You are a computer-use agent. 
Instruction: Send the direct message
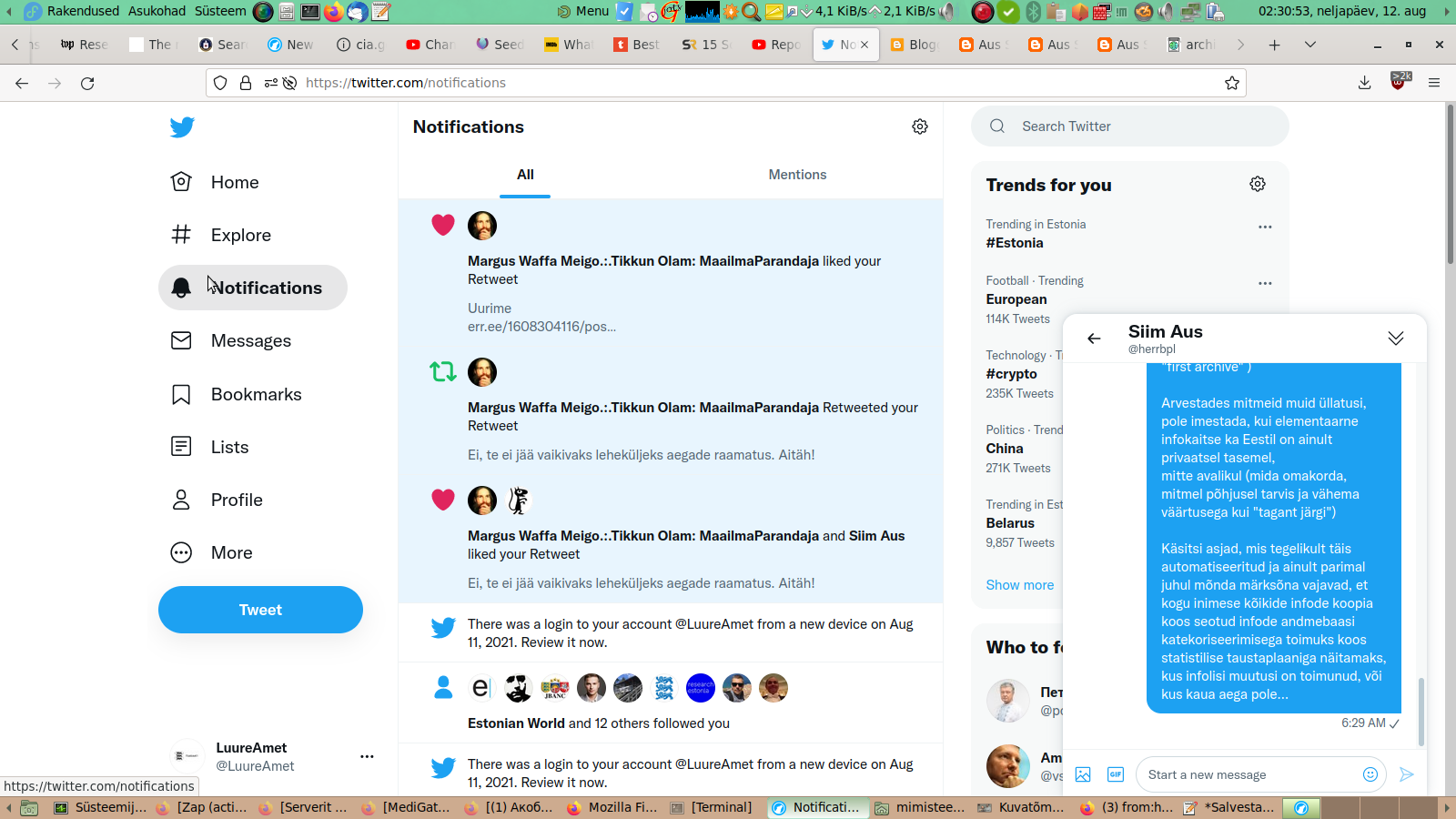[1407, 774]
